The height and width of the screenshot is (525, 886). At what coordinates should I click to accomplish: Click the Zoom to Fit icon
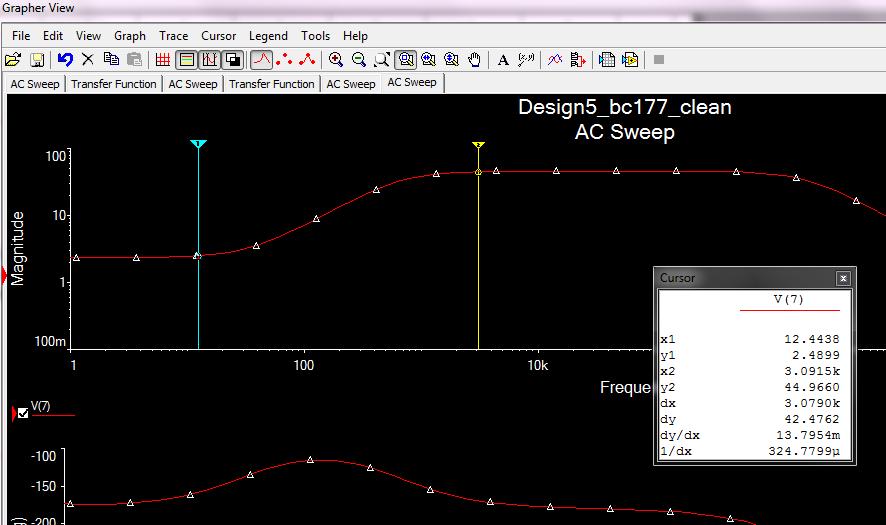382,59
